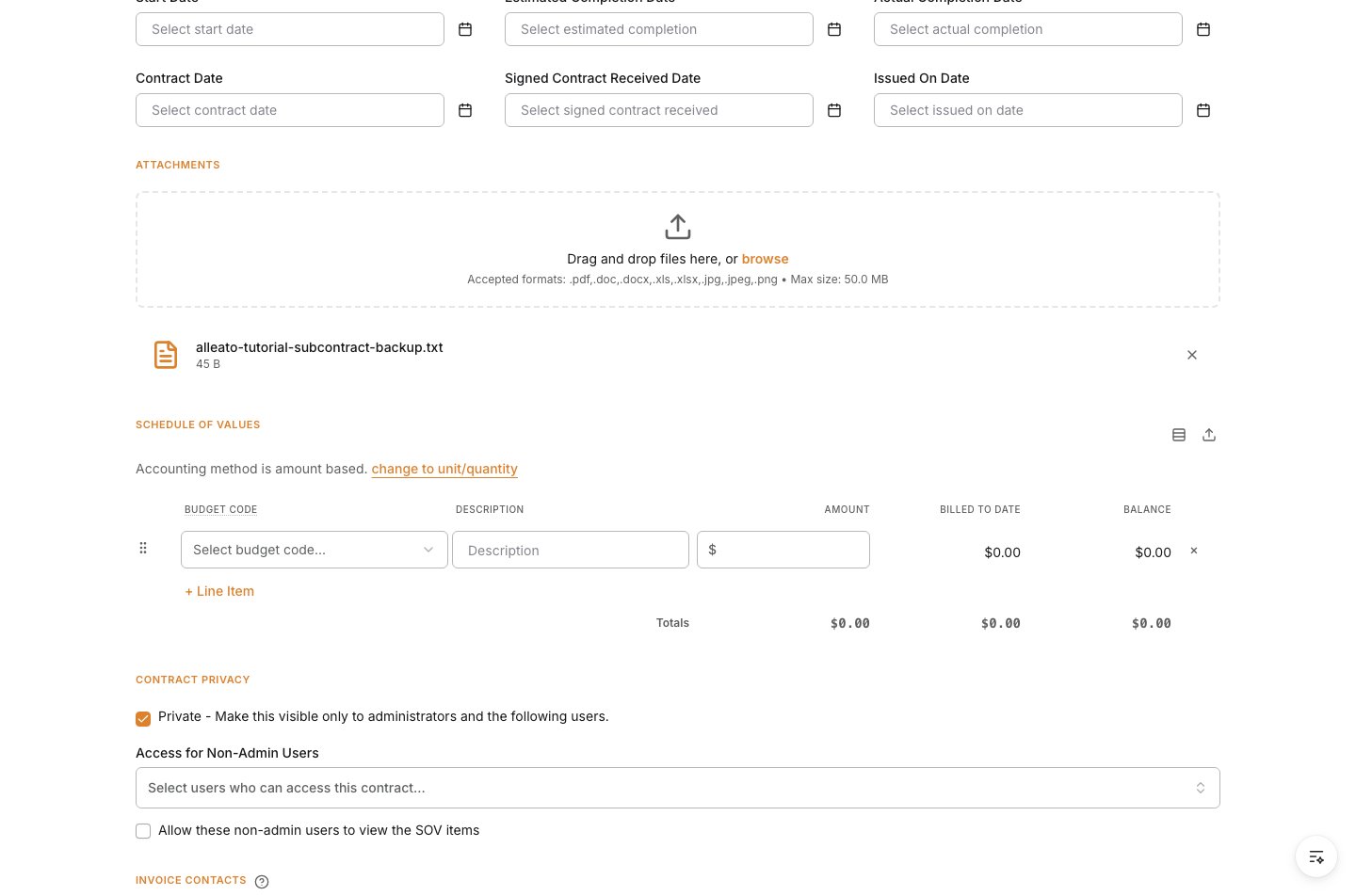The height and width of the screenshot is (896, 1356).
Task: Click the table view icon in Schedule of Values
Action: tap(1179, 435)
